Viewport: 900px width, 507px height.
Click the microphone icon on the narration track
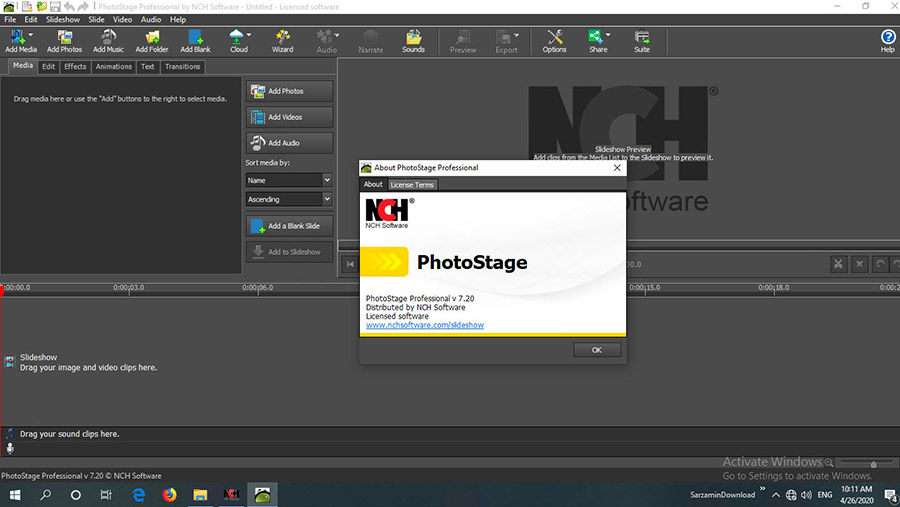coord(10,448)
